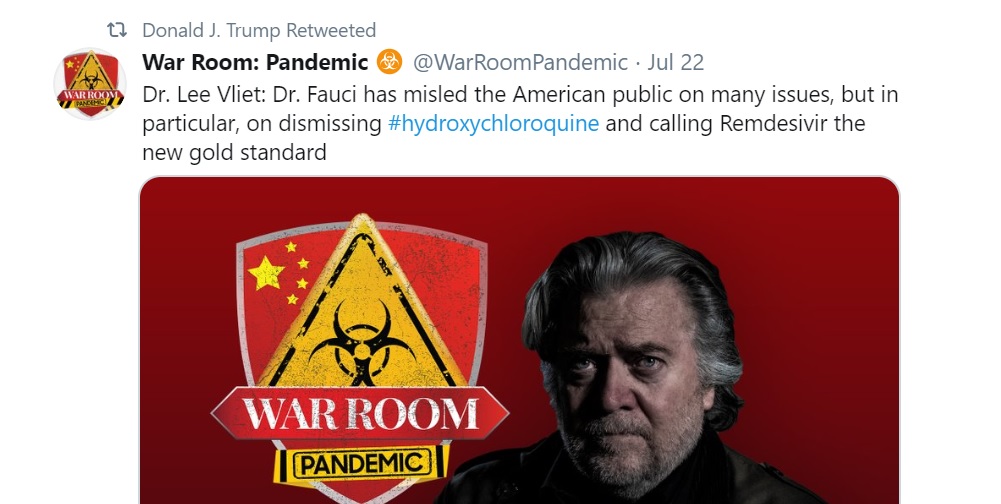
Task: Click the "WAR ROOM" red banner in the image
Action: pyautogui.click(x=360, y=413)
